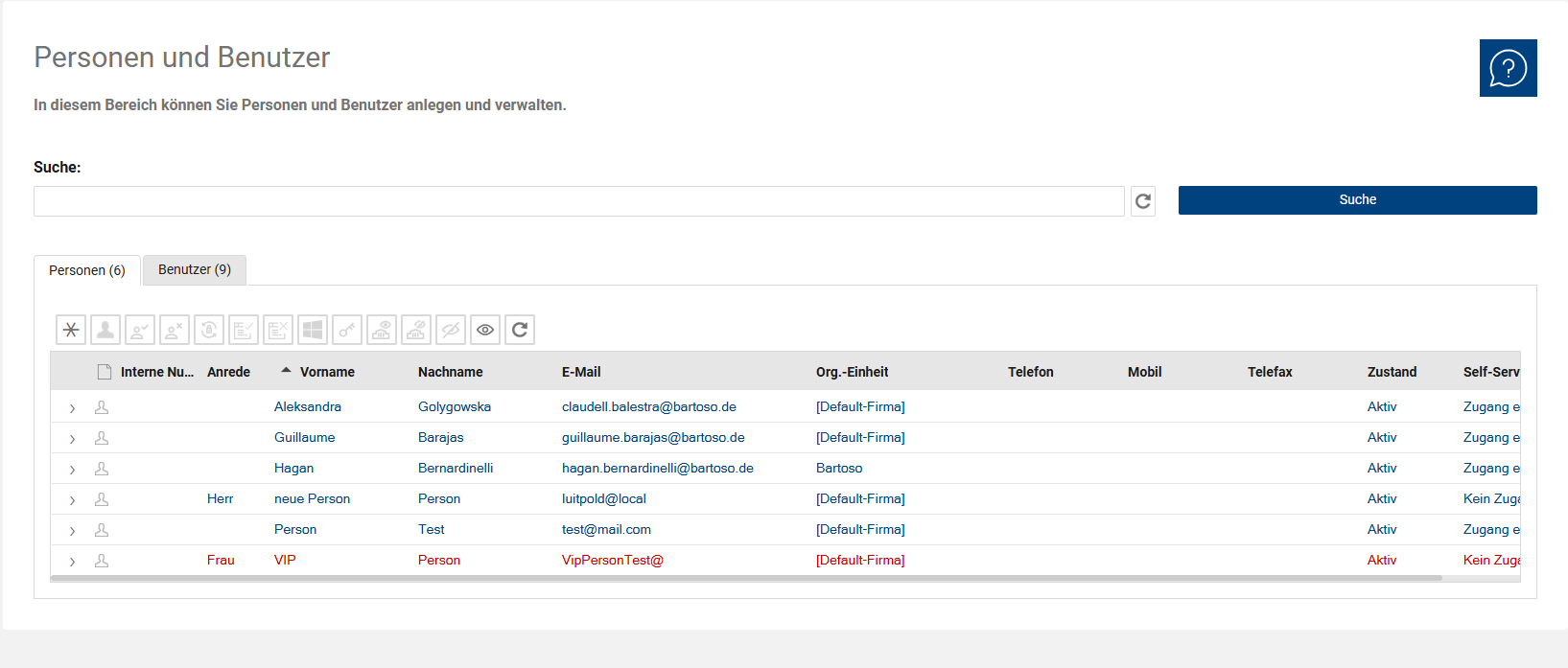Click person icon in Hagan row

[102, 469]
